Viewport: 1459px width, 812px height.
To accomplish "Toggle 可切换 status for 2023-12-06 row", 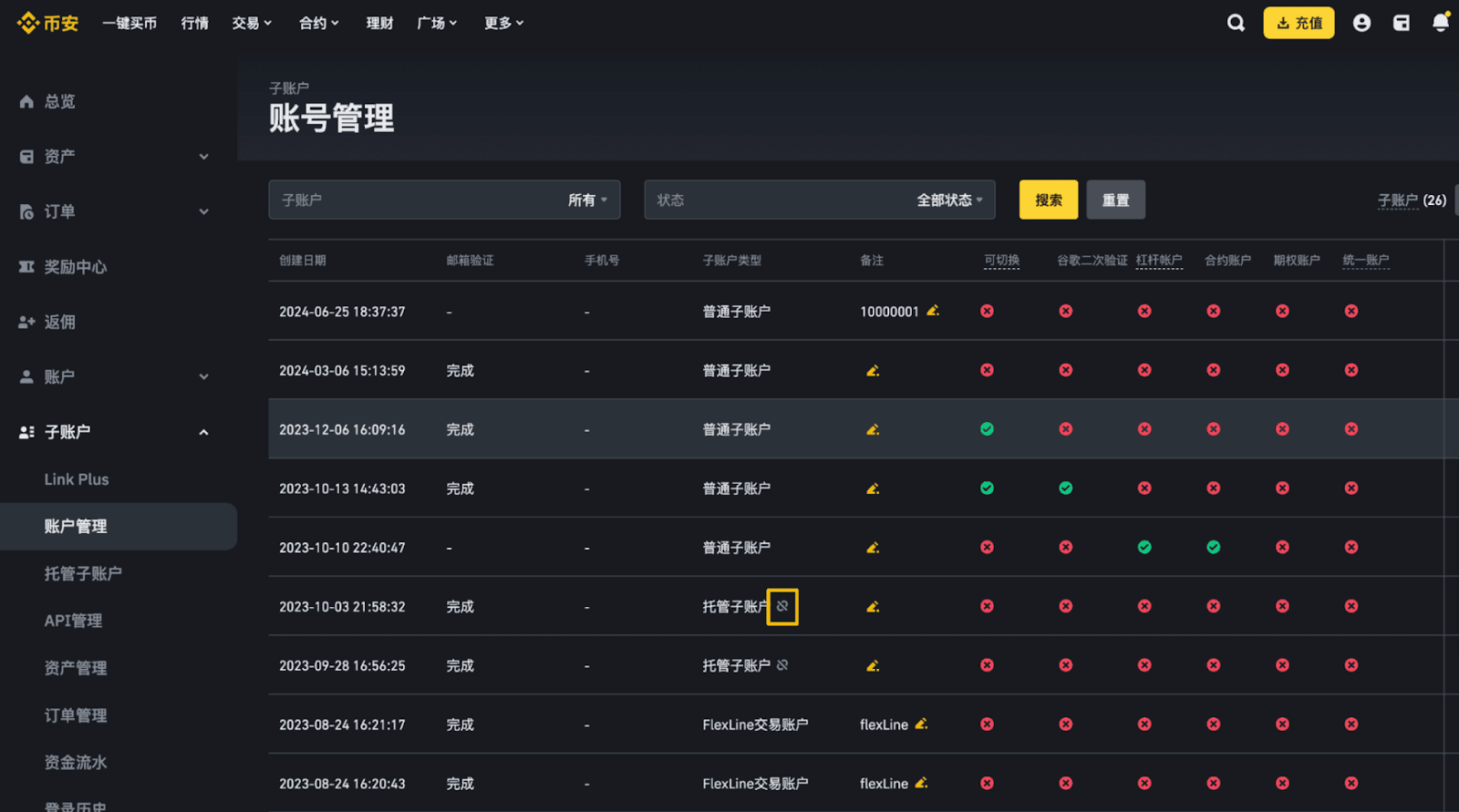I will [x=987, y=429].
